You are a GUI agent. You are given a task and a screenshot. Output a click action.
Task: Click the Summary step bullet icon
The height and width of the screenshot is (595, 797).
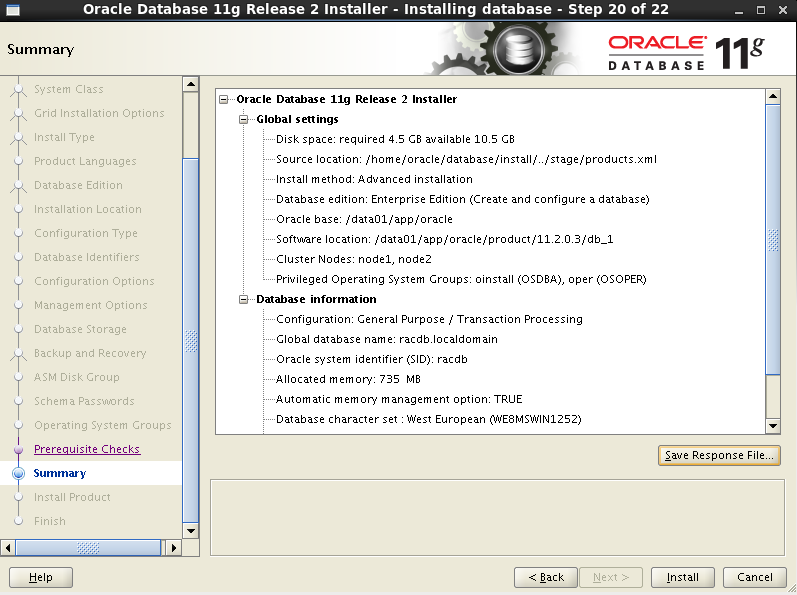click(x=18, y=473)
